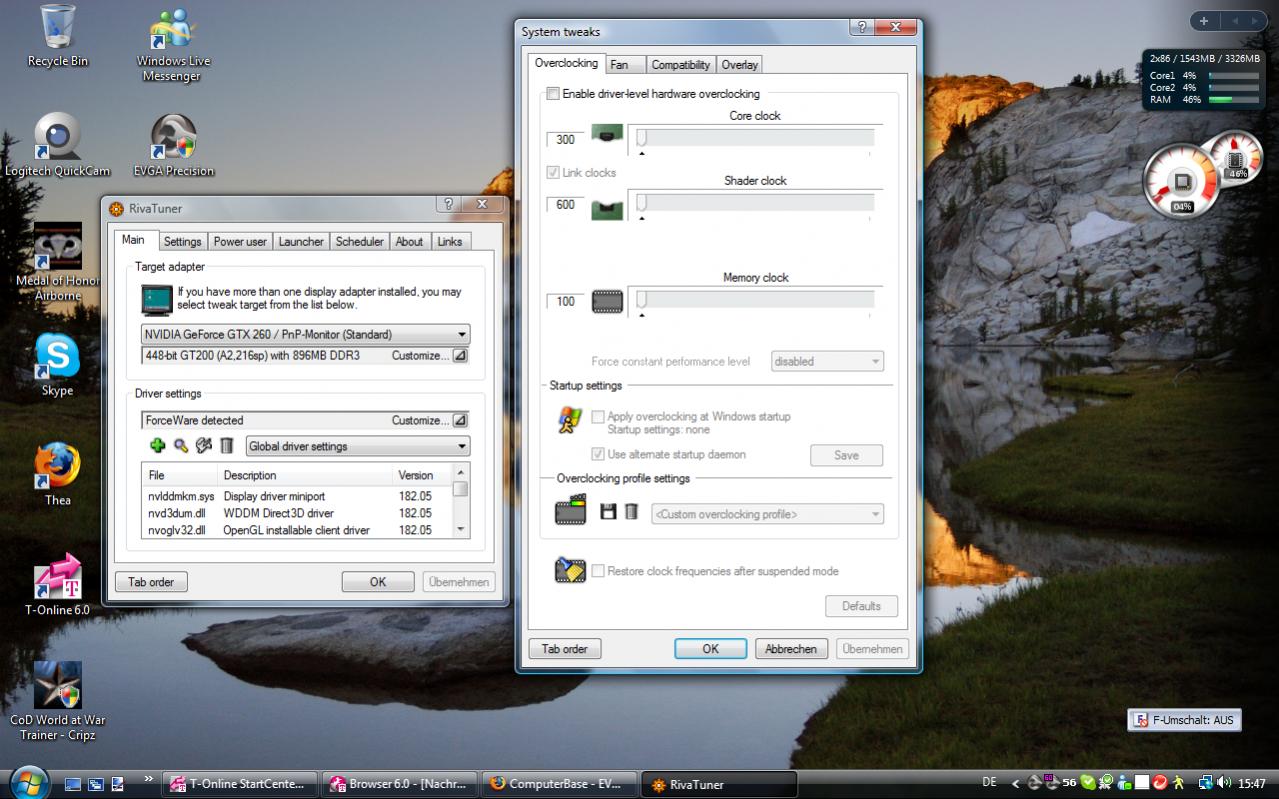The width and height of the screenshot is (1279, 799).
Task: Click sidebar gadget add plus button
Action: click(1204, 20)
